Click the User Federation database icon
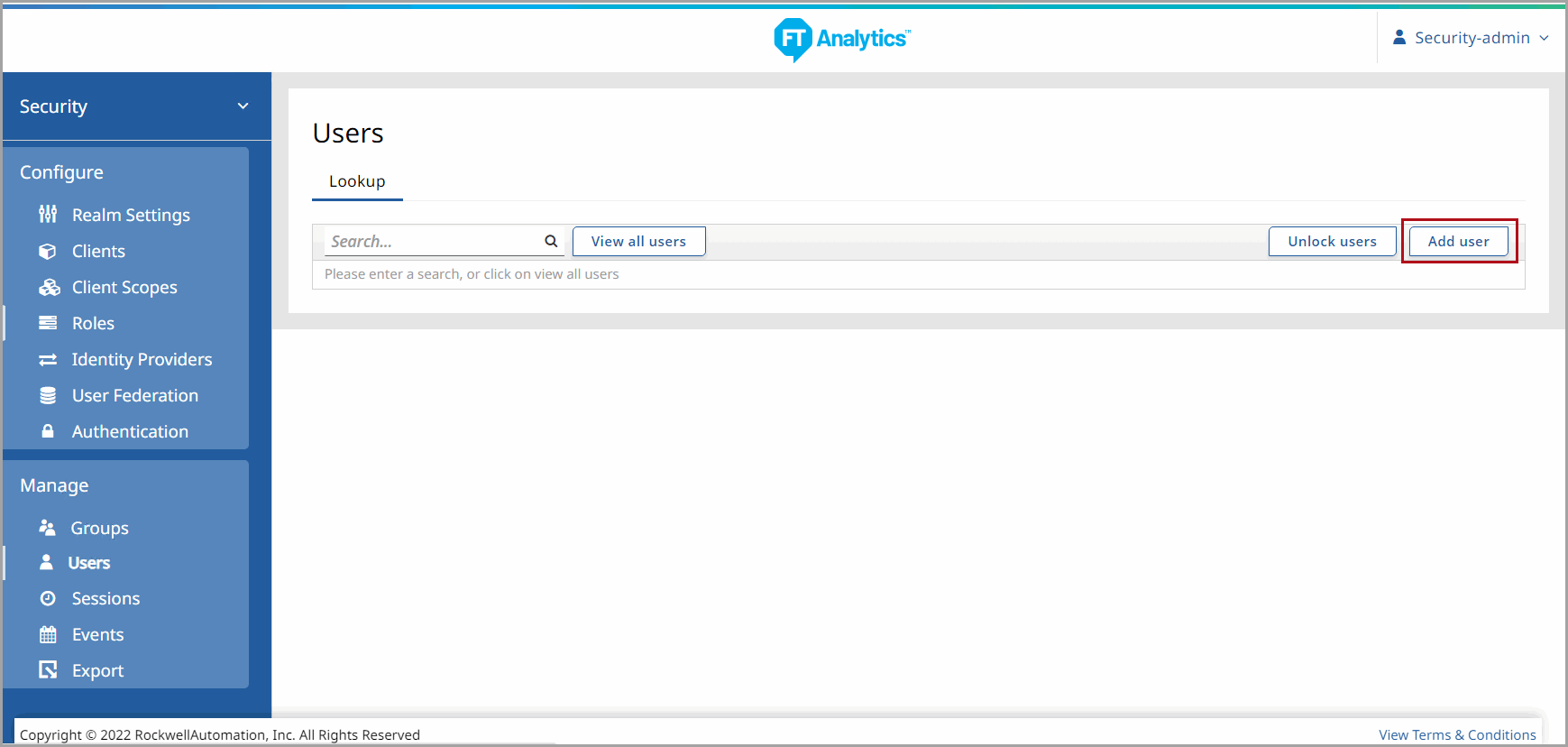Viewport: 1568px width, 747px height. (x=48, y=395)
